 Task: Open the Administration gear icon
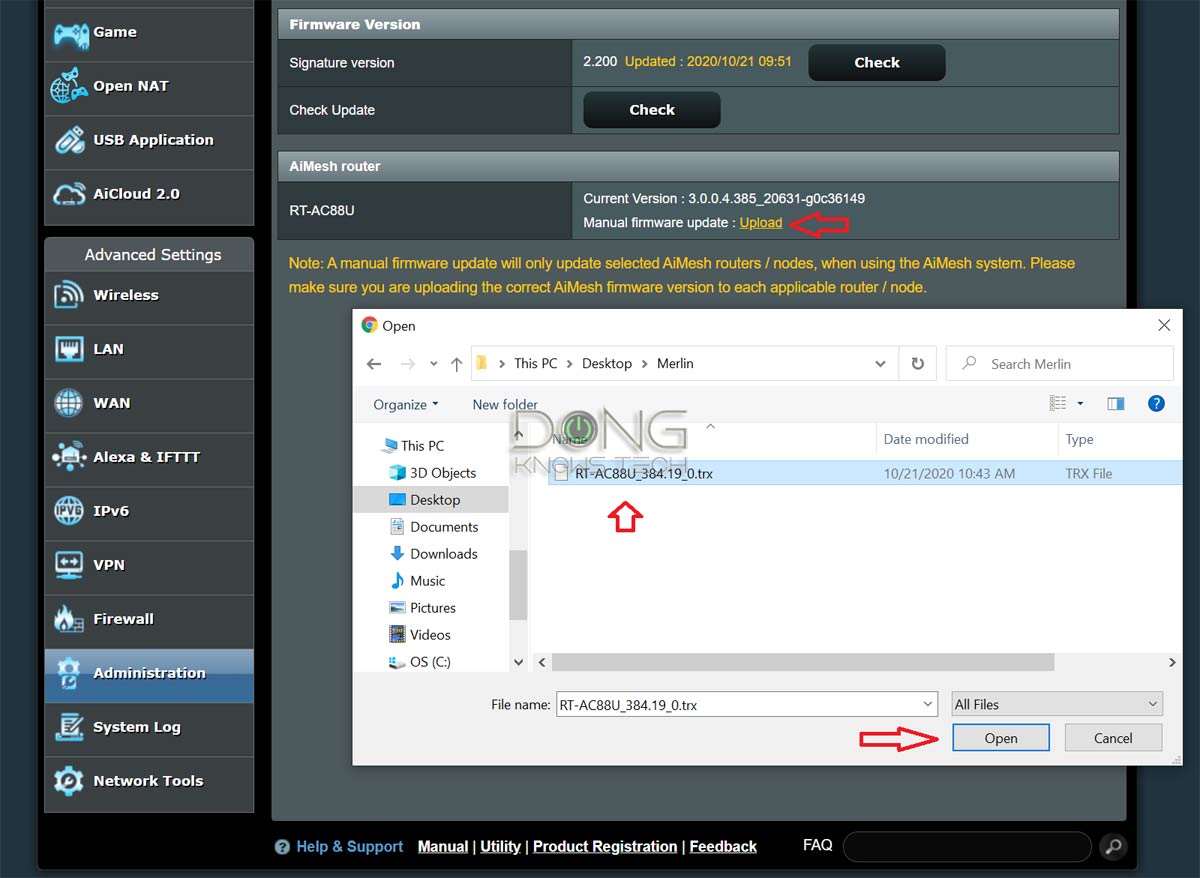pyautogui.click(x=69, y=674)
